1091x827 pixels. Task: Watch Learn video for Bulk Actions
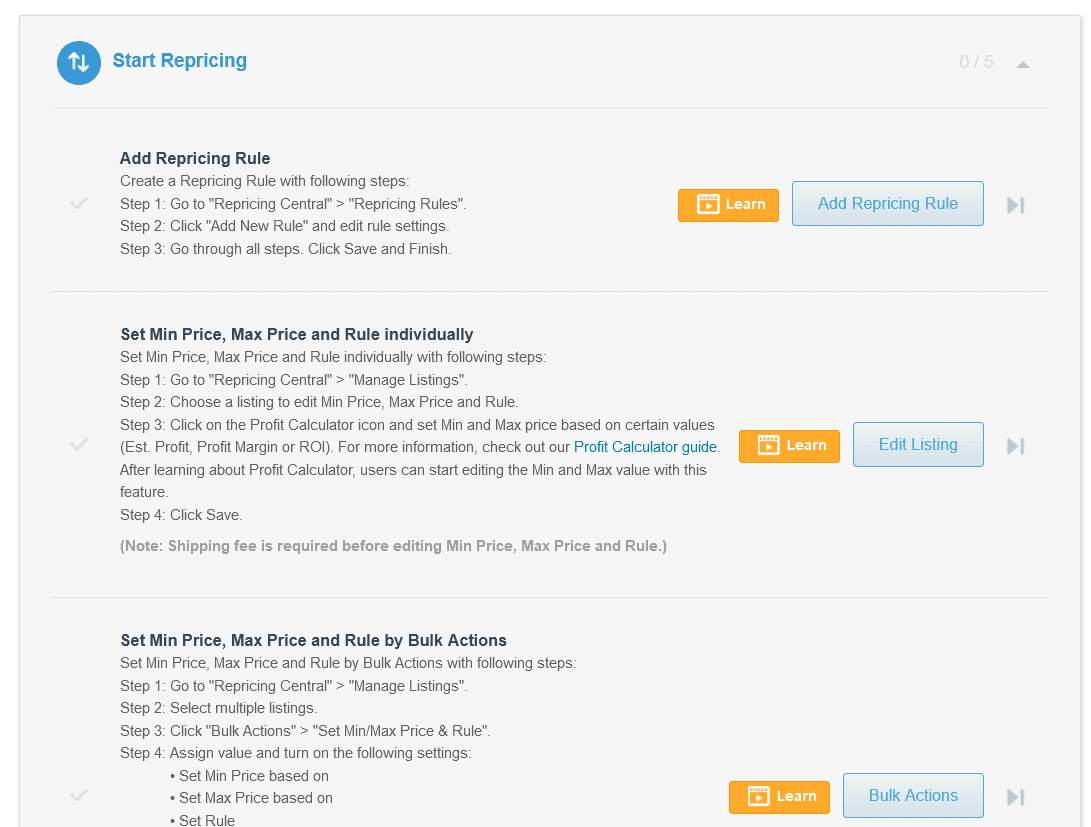click(x=779, y=797)
